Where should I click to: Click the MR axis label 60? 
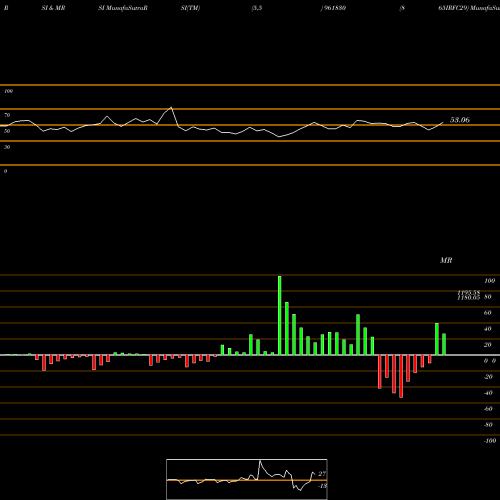click(x=488, y=313)
